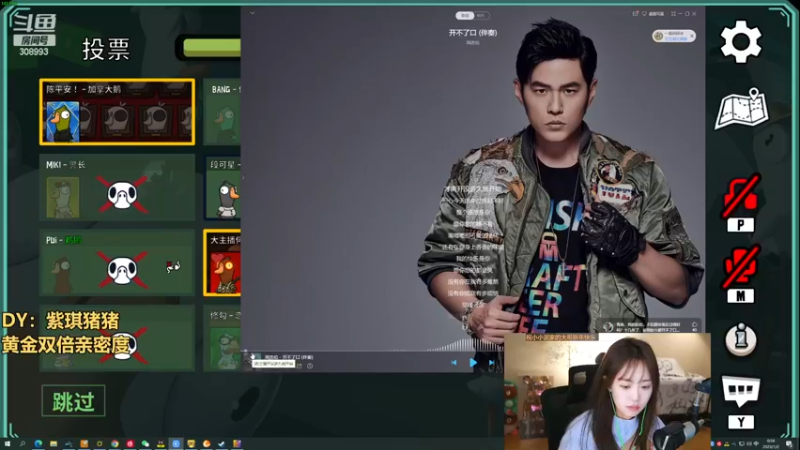Screen dimensions: 800x450
Task: Open the map icon
Action: (742, 109)
